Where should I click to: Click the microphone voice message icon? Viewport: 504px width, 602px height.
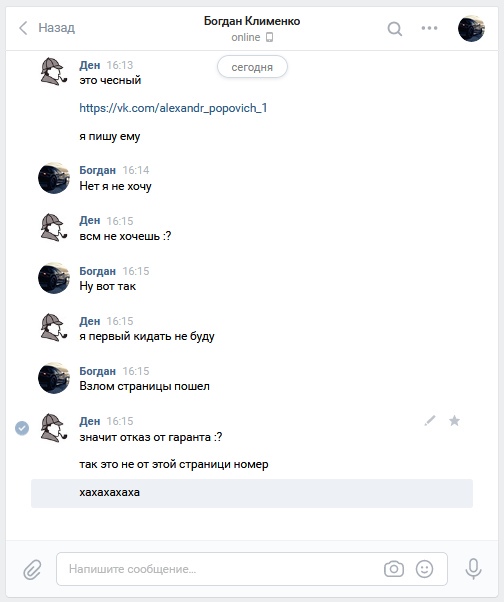coord(473,569)
